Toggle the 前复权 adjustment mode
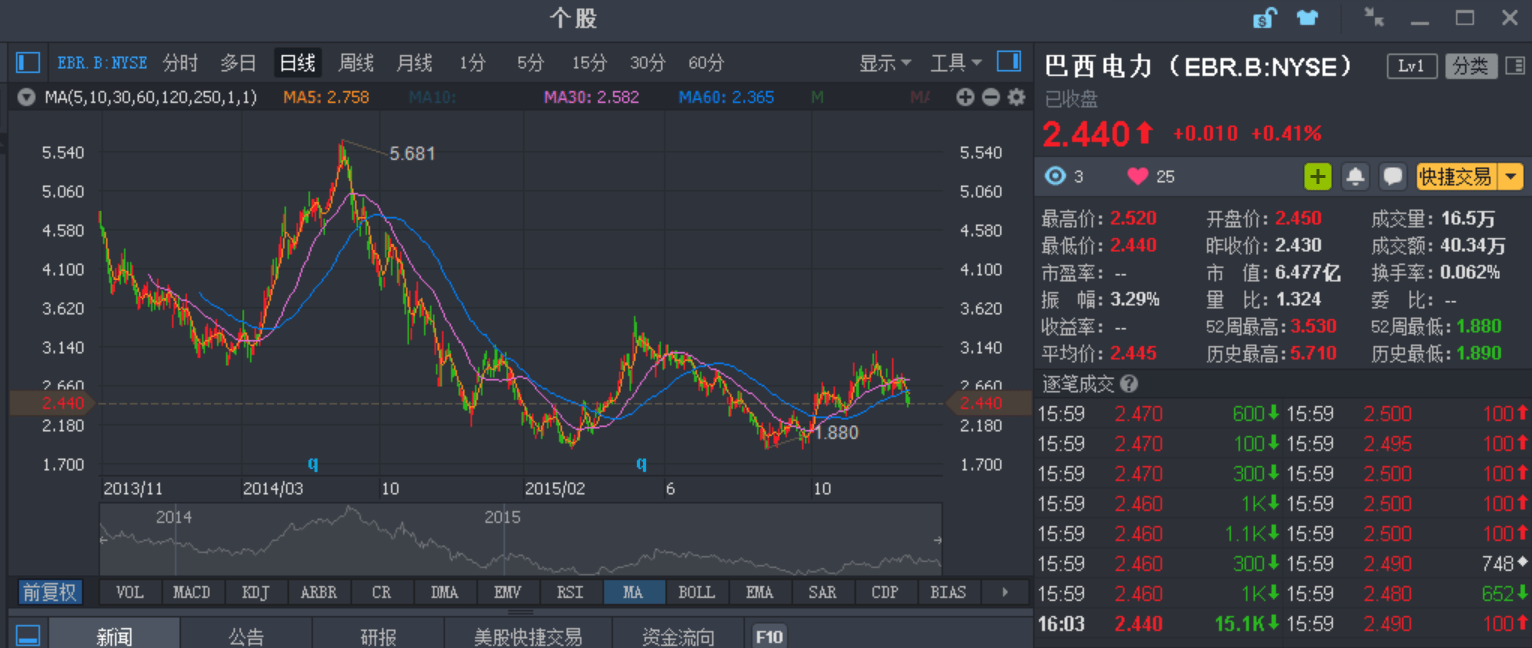 tap(48, 592)
